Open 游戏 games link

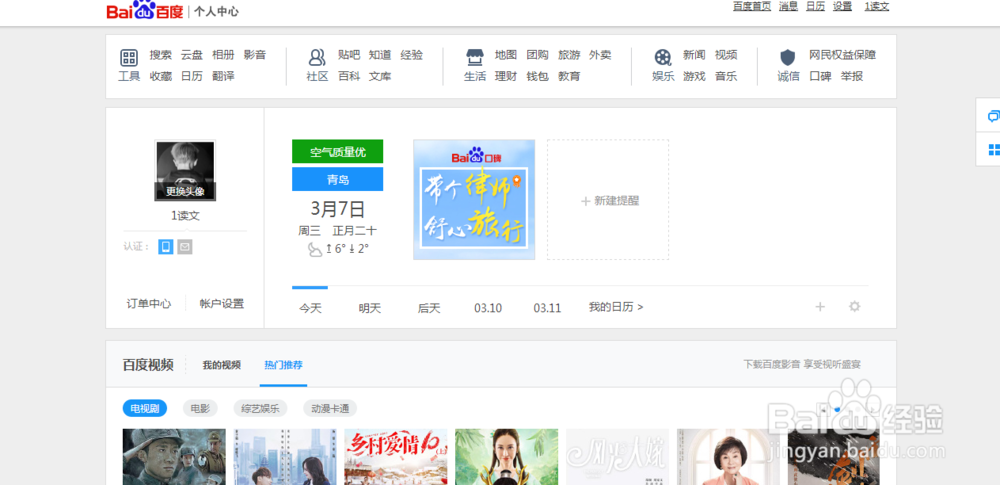pyautogui.click(x=694, y=76)
